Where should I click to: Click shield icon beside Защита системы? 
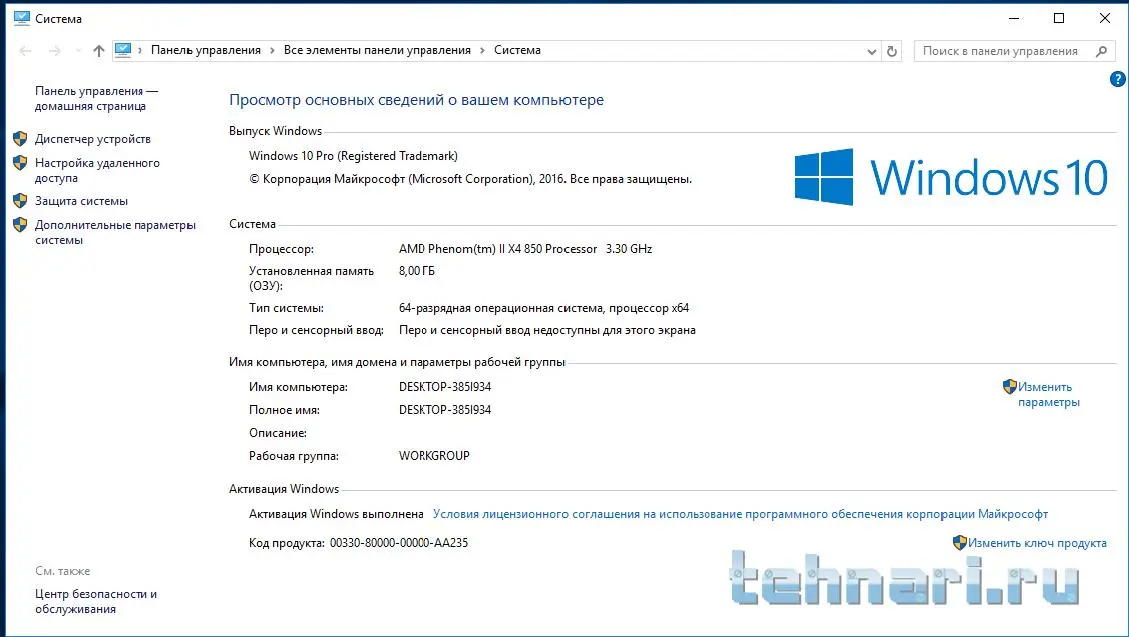click(x=20, y=201)
